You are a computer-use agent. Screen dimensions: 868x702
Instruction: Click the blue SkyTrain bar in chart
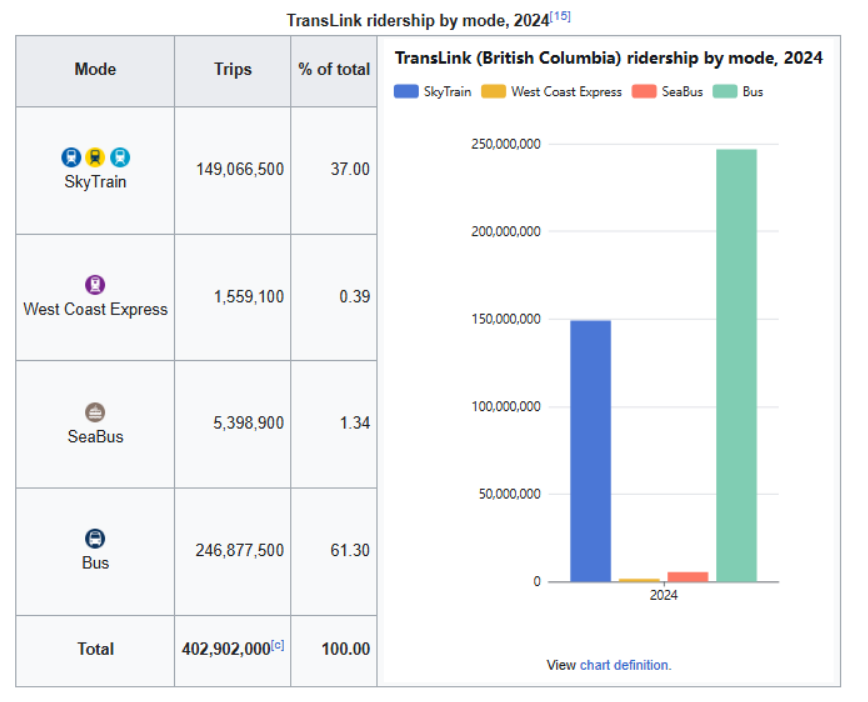[x=590, y=450]
